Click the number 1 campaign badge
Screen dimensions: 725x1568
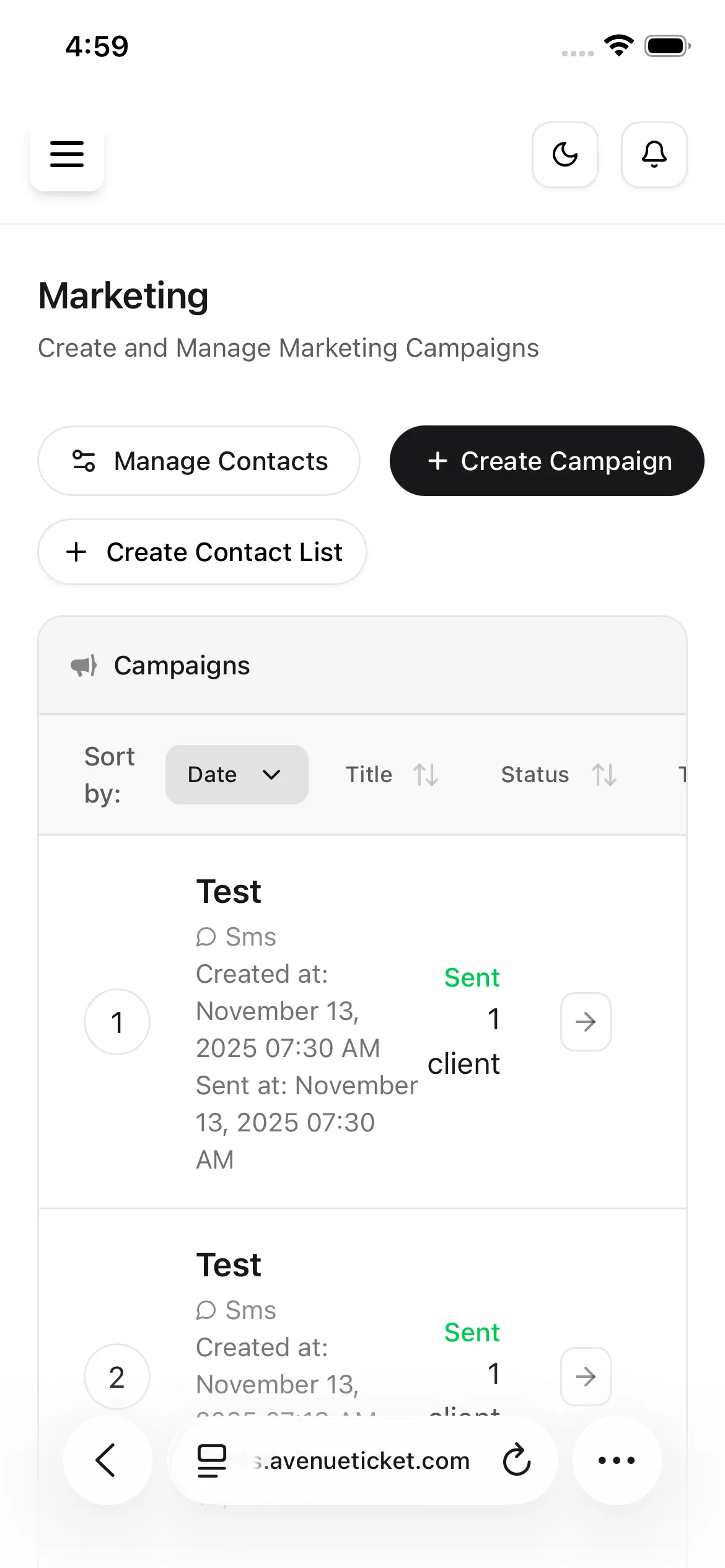pyautogui.click(x=117, y=1022)
